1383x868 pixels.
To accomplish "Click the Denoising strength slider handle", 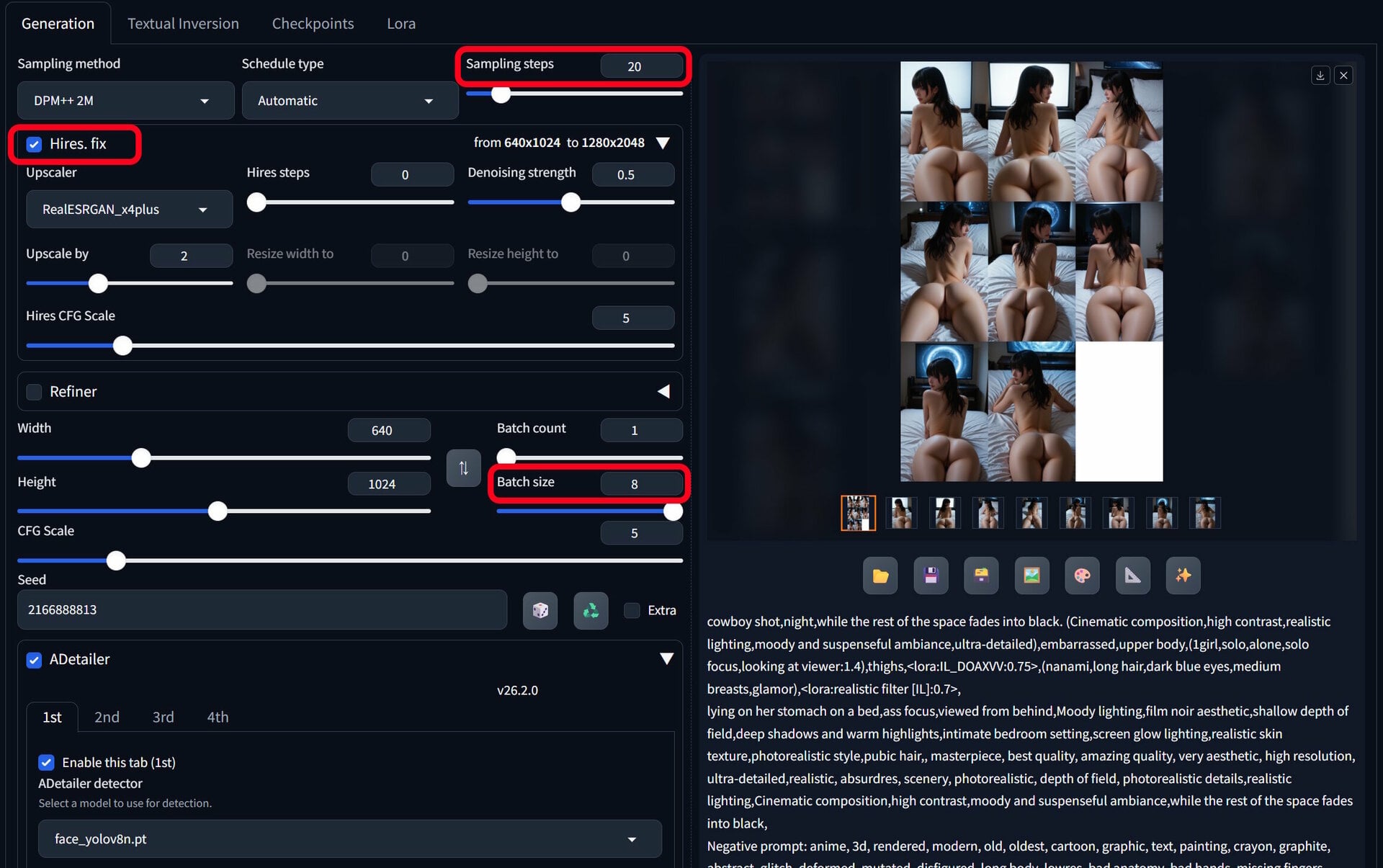I will tap(570, 202).
